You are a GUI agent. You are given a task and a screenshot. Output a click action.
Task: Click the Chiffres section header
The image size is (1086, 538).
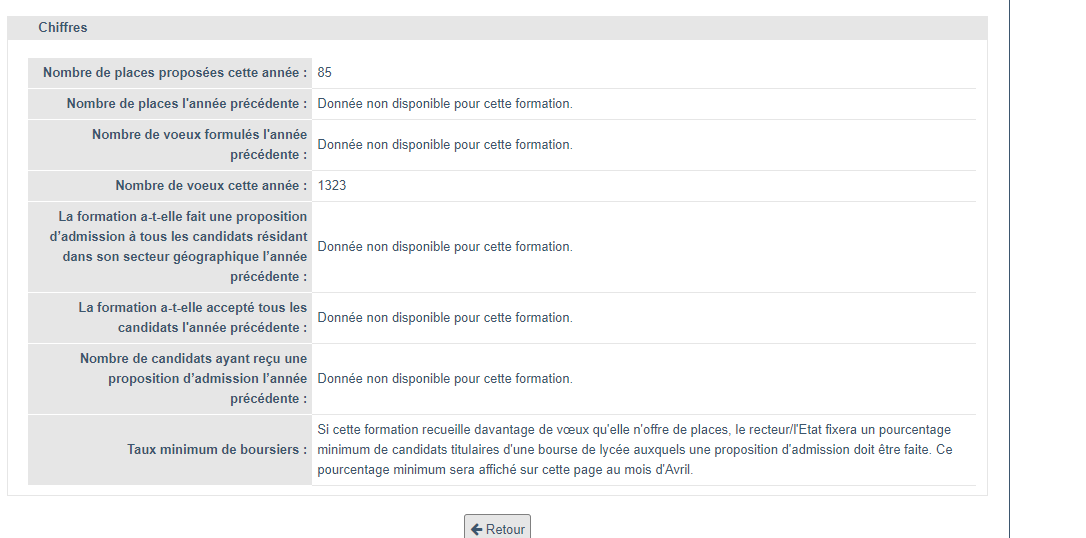[x=63, y=28]
